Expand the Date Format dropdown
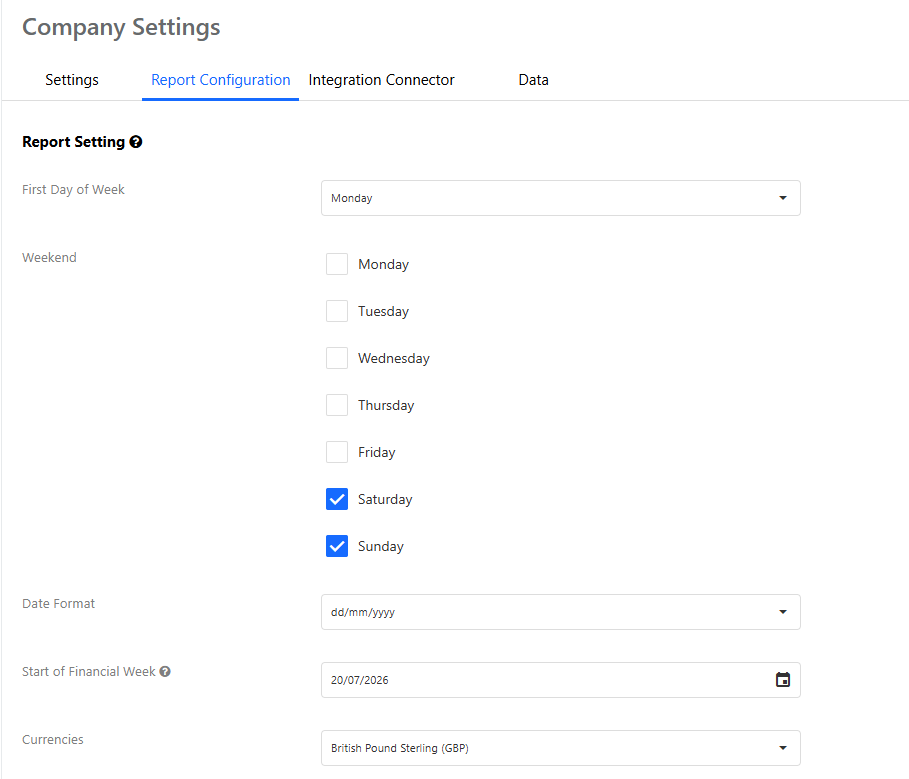Screen dimensions: 909x779 (561, 612)
